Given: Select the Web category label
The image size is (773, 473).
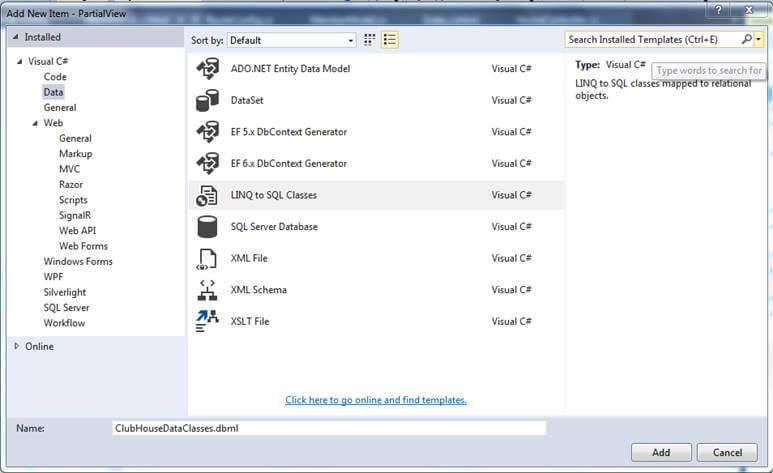Looking at the screenshot, I should 53,123.
